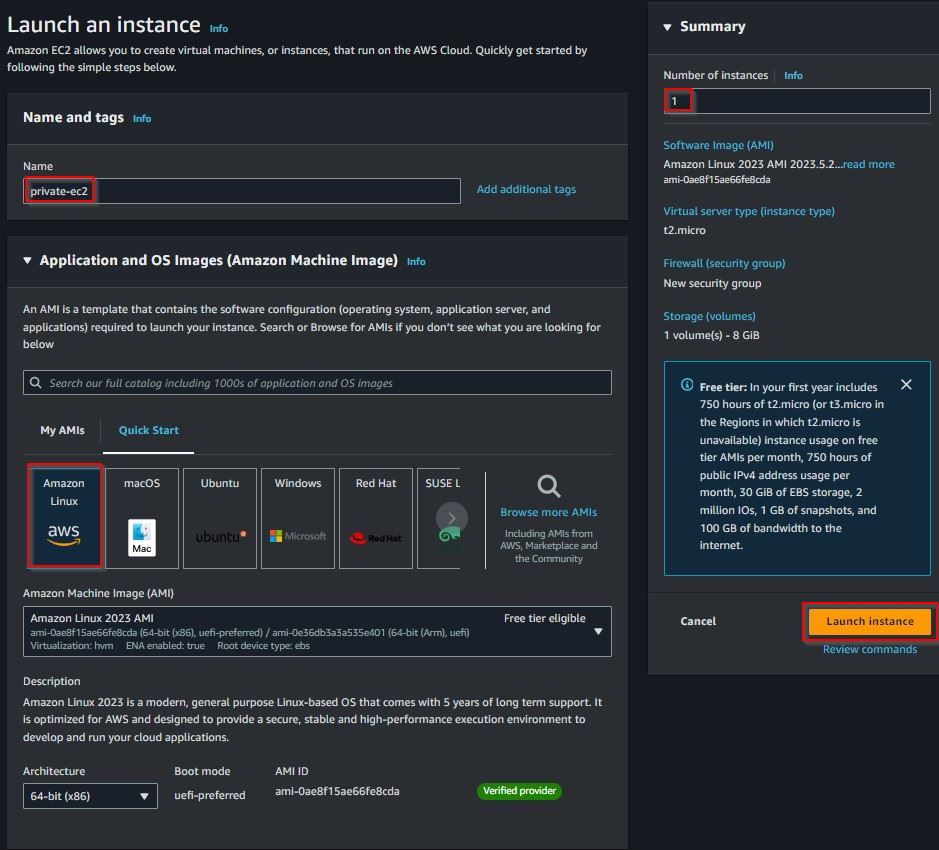Click the Mac icon on macOS tile

142,537
